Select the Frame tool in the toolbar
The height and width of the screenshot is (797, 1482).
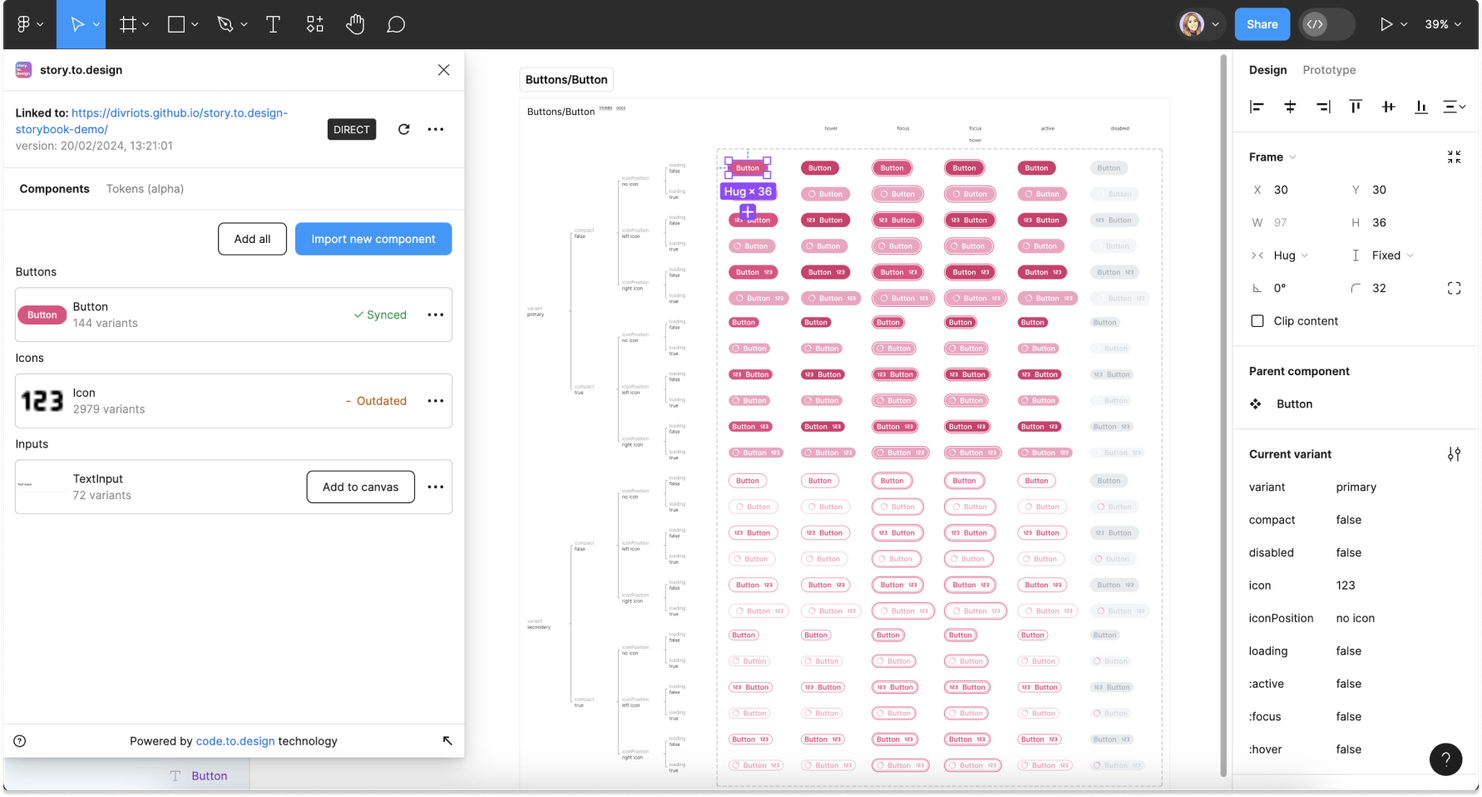[128, 24]
